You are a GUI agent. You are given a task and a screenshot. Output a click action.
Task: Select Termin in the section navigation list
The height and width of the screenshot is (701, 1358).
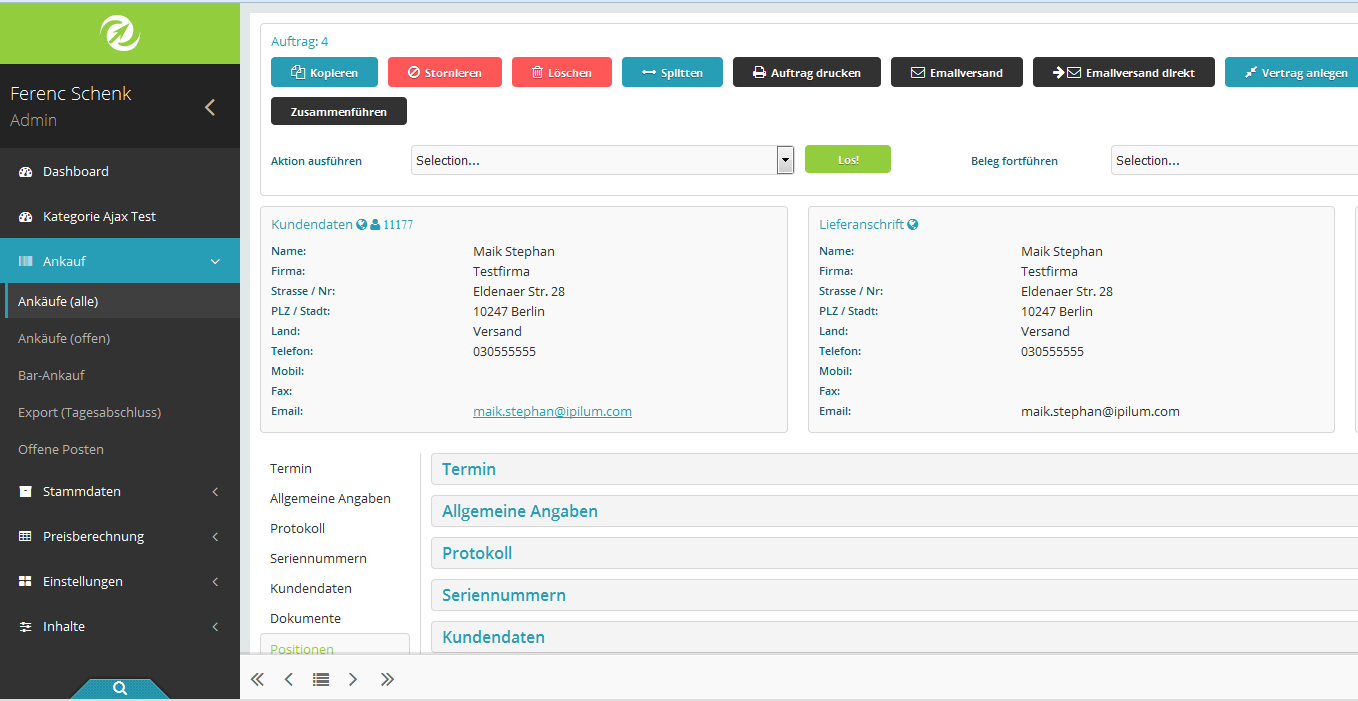291,468
